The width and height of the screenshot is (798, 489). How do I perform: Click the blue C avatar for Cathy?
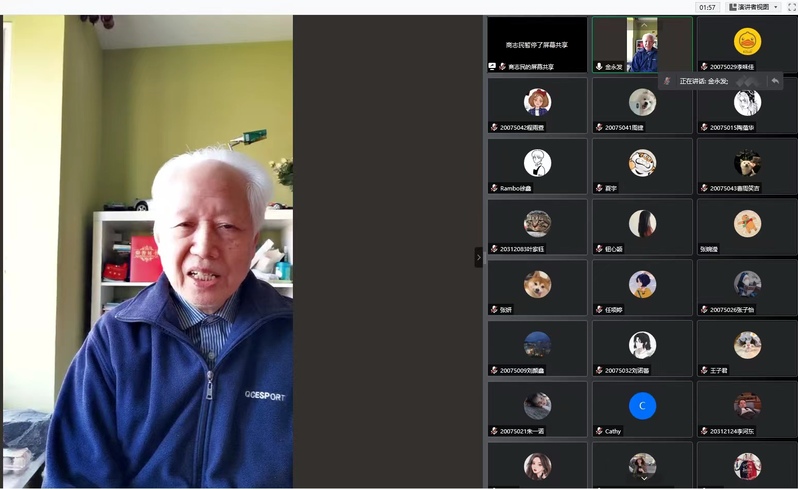click(x=642, y=406)
